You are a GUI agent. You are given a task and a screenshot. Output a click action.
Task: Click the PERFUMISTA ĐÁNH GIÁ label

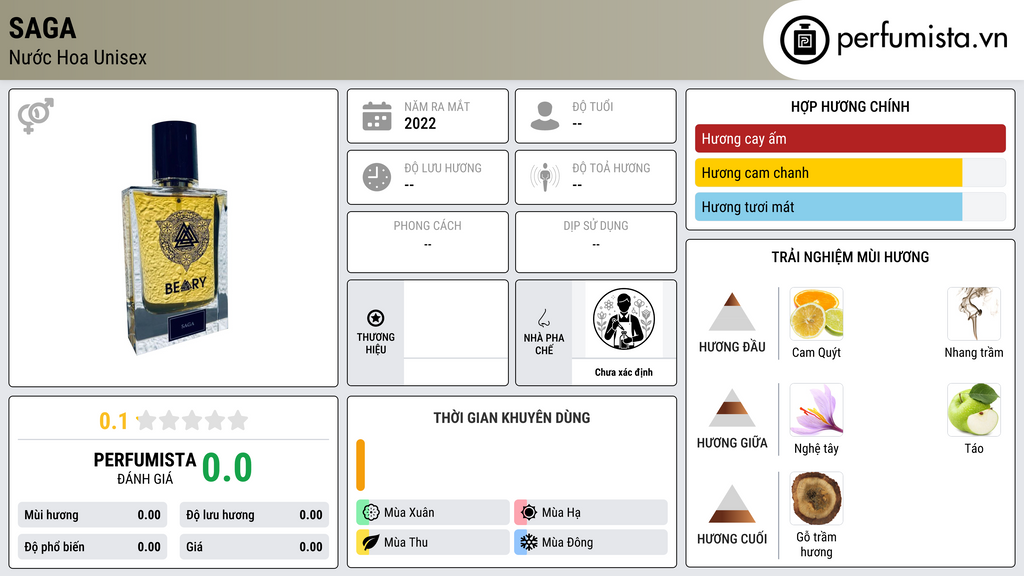(x=145, y=468)
